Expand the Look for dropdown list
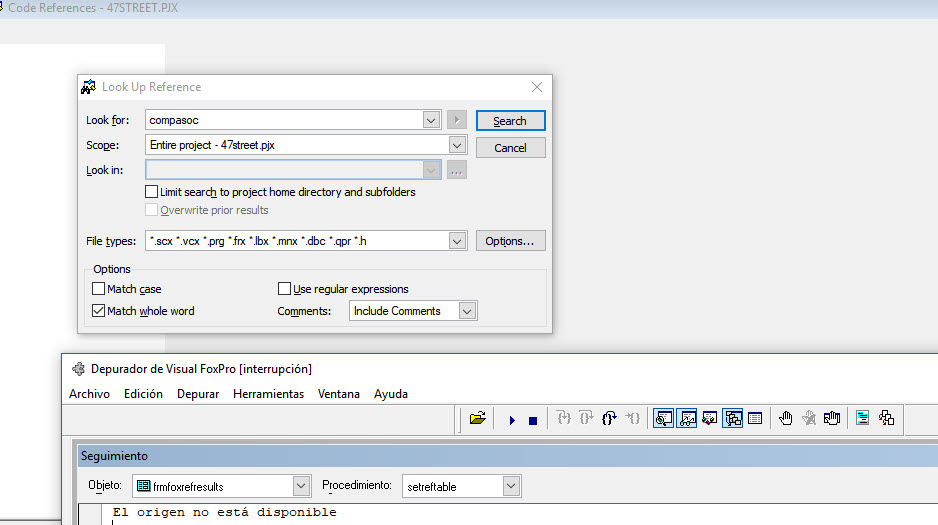 (431, 120)
